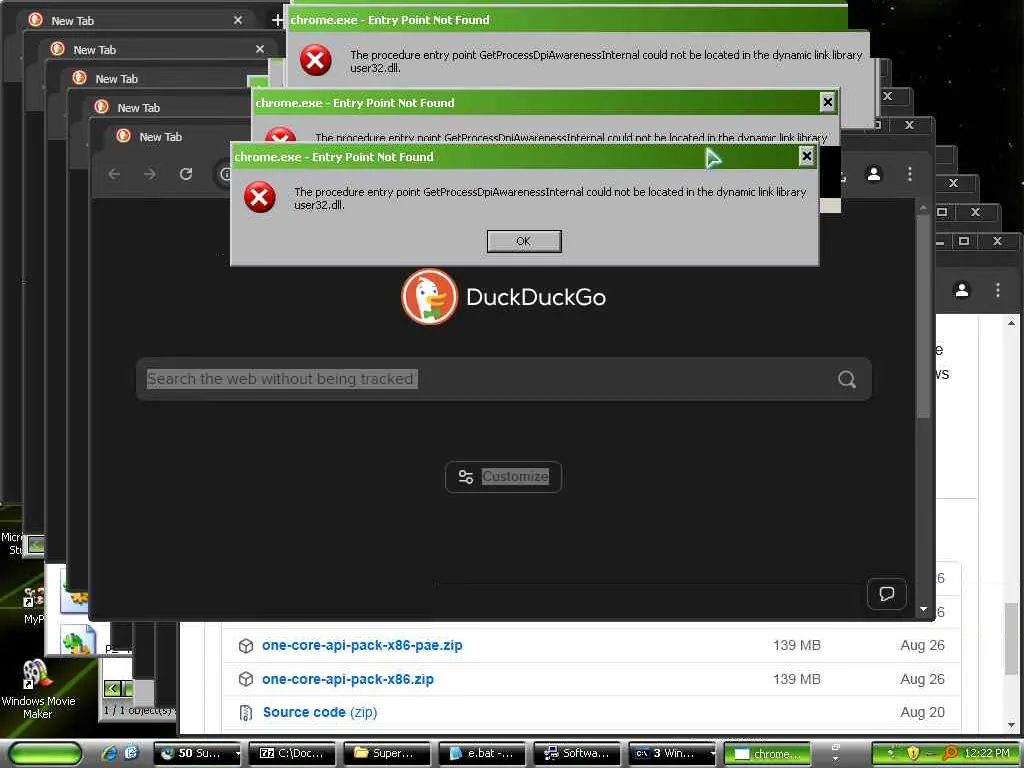This screenshot has width=1024, height=768.
Task: Download one-core-api-pack-x86.zip
Action: 347,679
